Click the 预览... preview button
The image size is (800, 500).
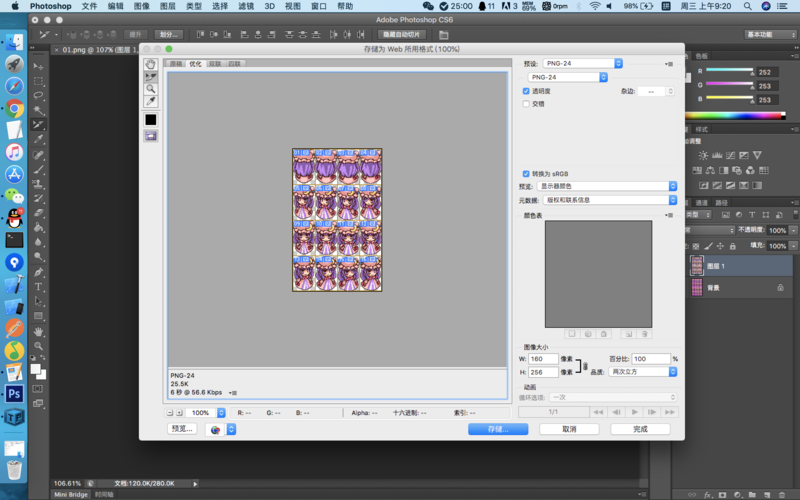pyautogui.click(x=182, y=429)
